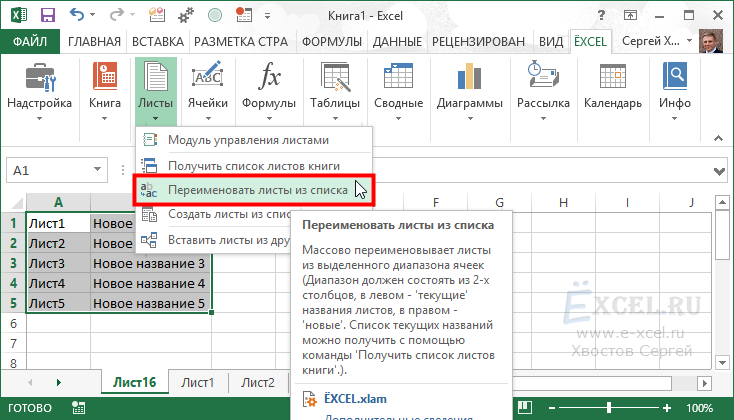Click the green circle quick access icon
This screenshot has height=420, width=734.
[215, 15]
